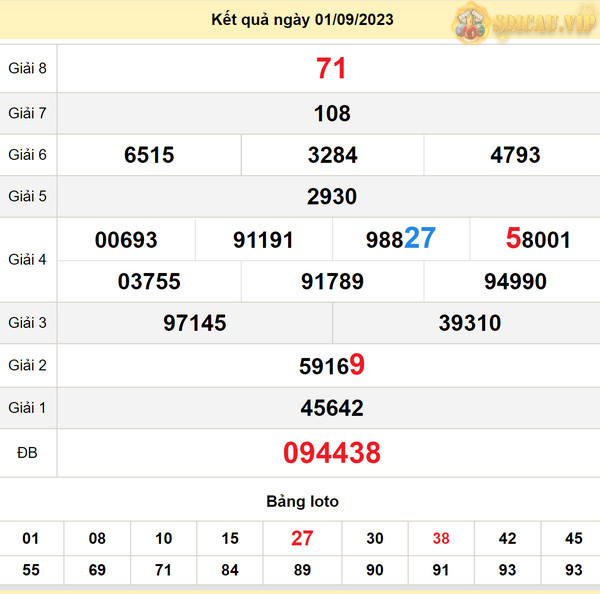Click the Bảng loto heading
Screen dimensions: 600x594
pos(302,501)
